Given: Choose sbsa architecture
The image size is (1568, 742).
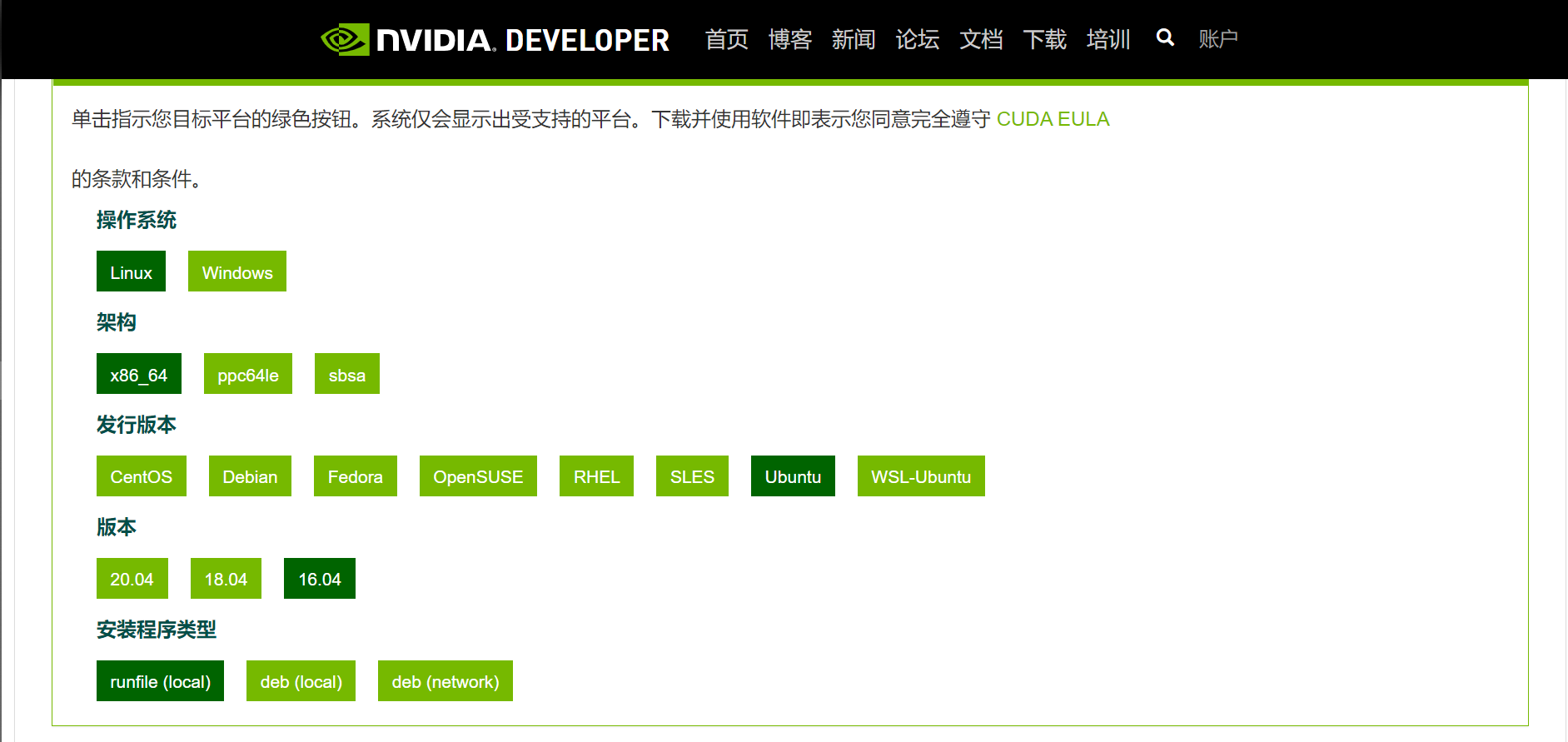Looking at the screenshot, I should point(347,374).
